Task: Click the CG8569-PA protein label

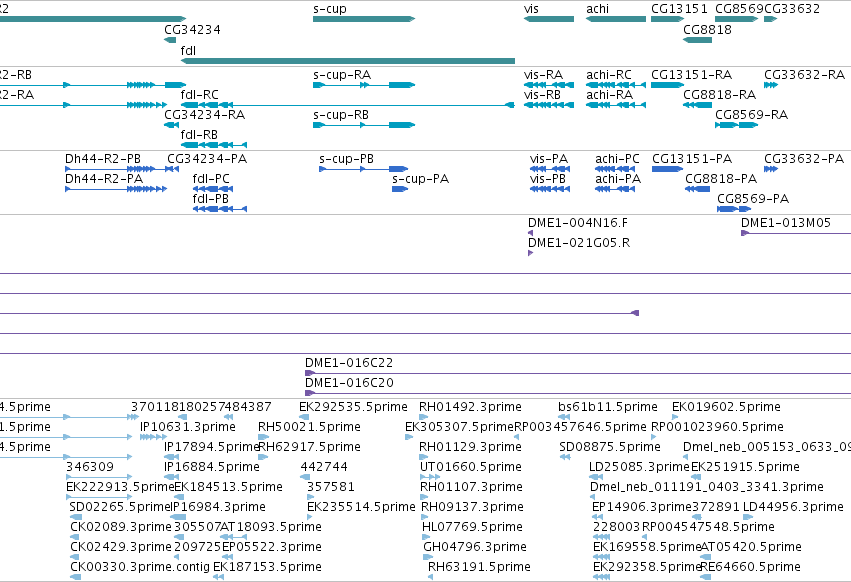Action: click(x=753, y=199)
